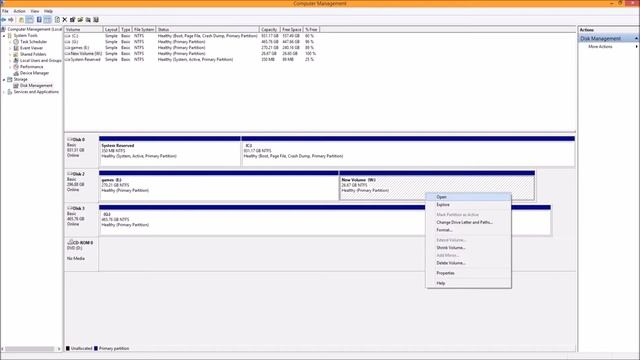Select the New Volume (W:) row in list
The image size is (640, 360).
pos(191,53)
